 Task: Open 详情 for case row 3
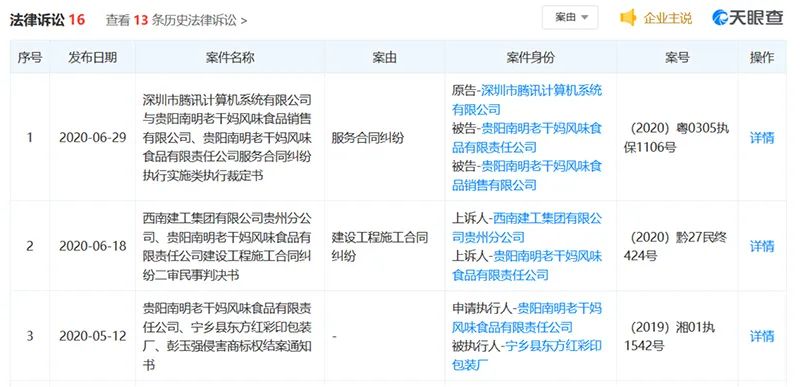[x=762, y=336]
